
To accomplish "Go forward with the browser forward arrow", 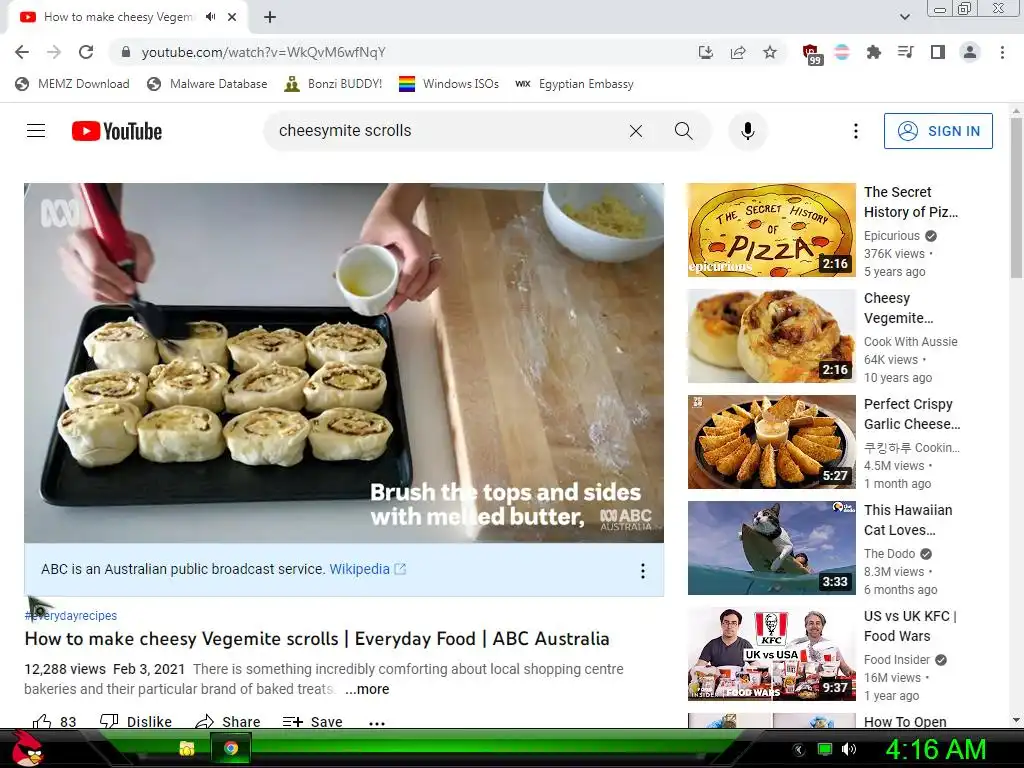I will pyautogui.click(x=54, y=52).
